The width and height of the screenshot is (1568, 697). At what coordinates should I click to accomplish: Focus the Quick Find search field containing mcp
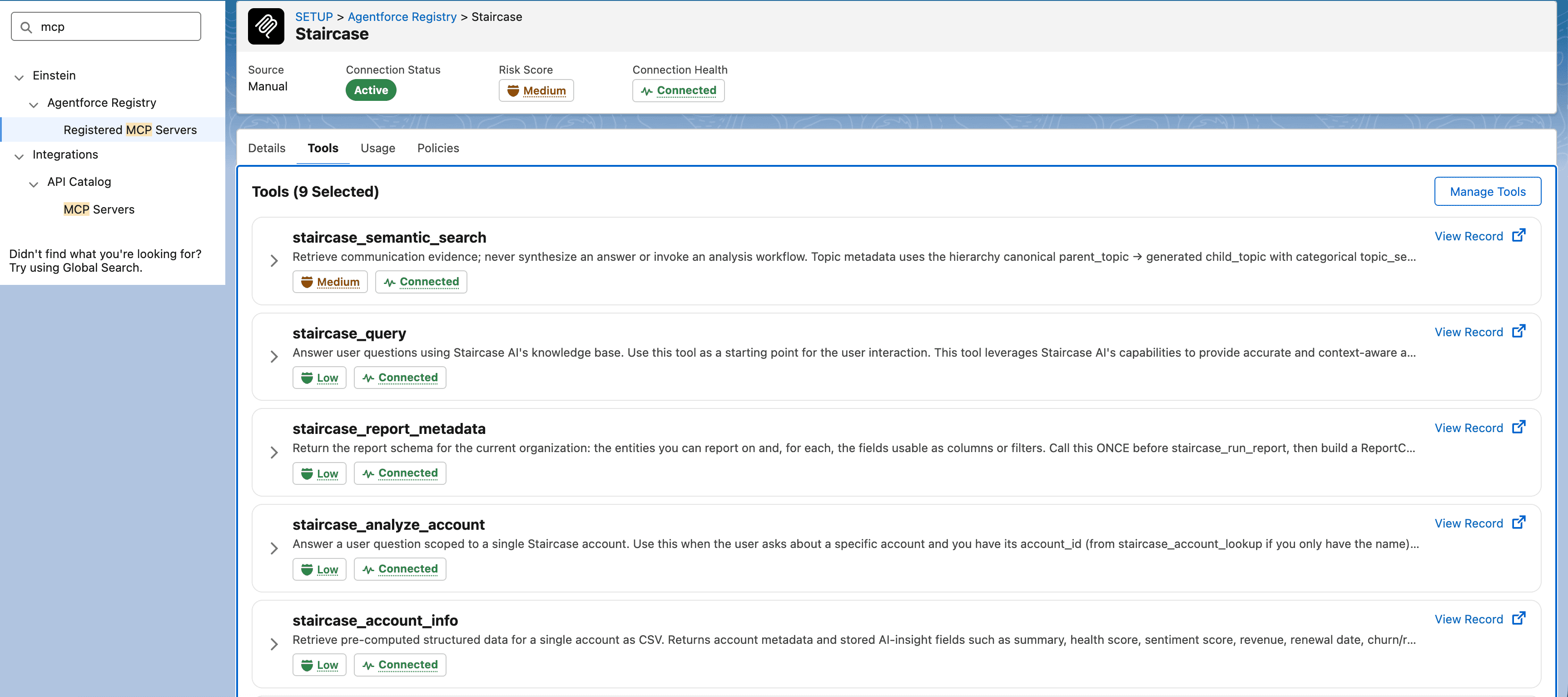click(x=106, y=27)
